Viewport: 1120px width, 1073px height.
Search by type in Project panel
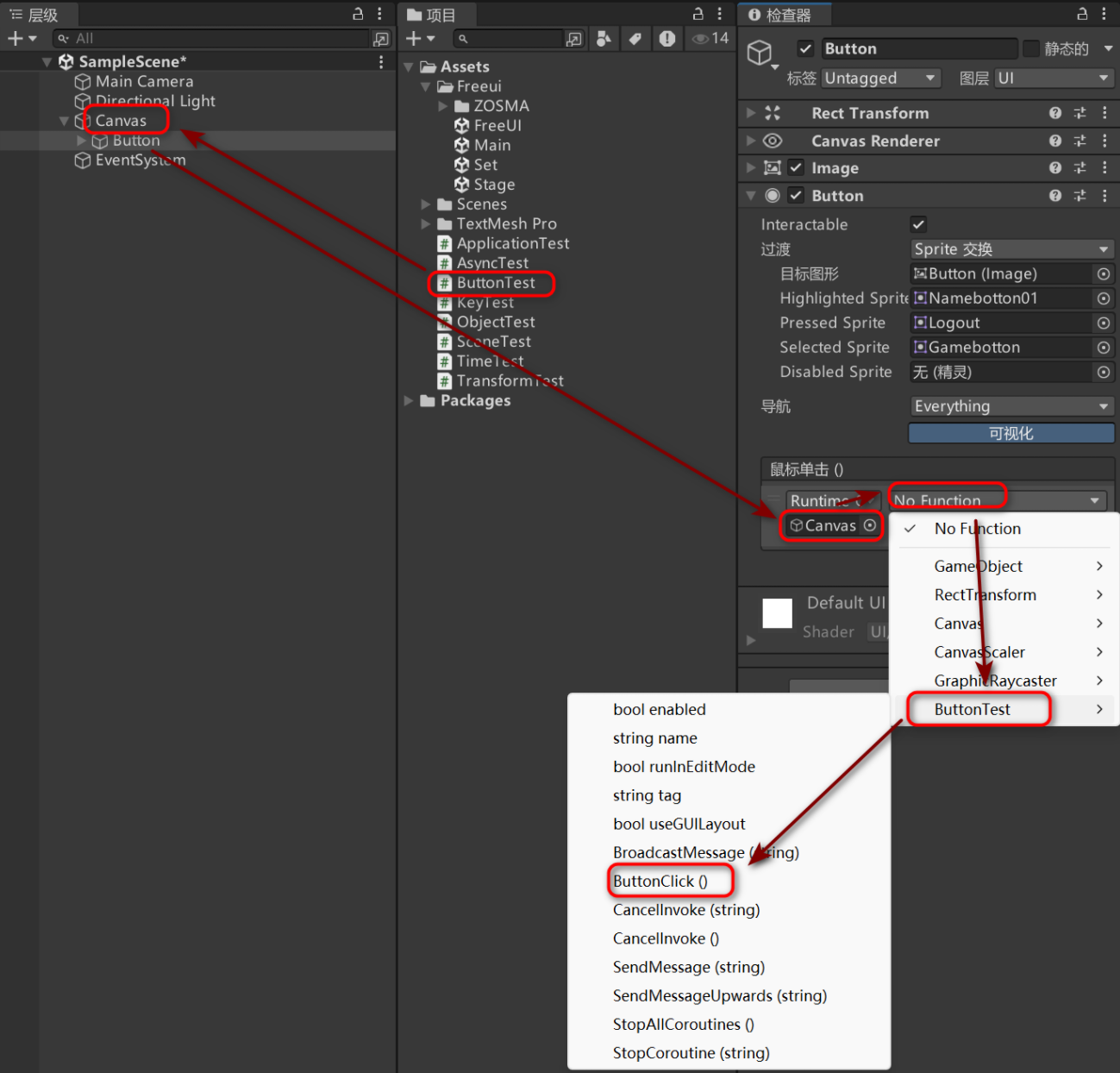[604, 38]
